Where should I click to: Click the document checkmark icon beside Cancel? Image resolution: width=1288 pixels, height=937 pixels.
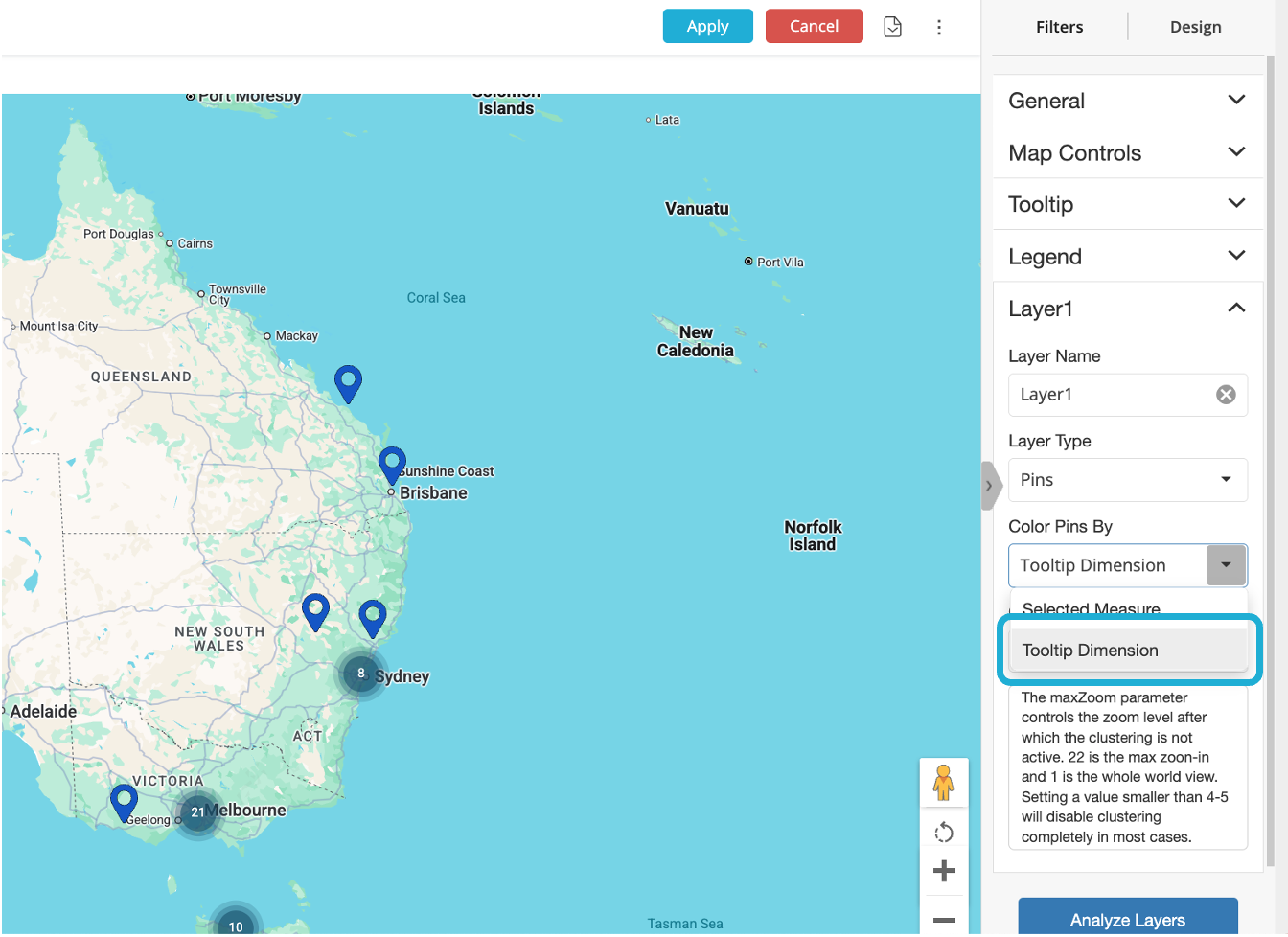[892, 27]
